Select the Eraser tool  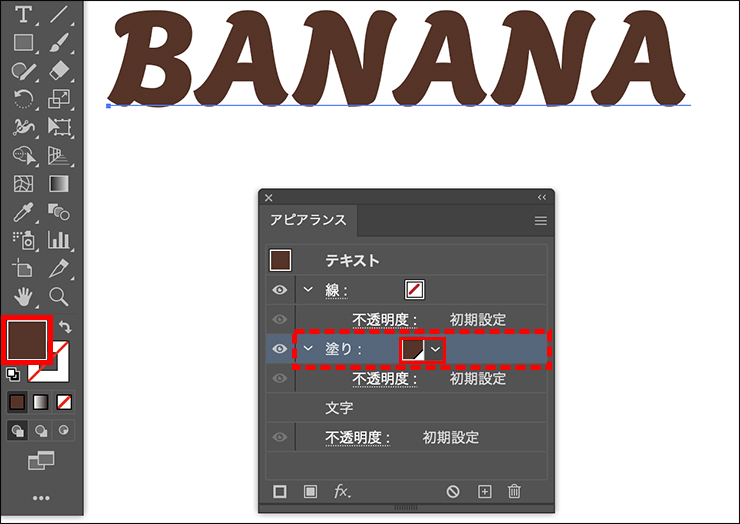pos(59,71)
